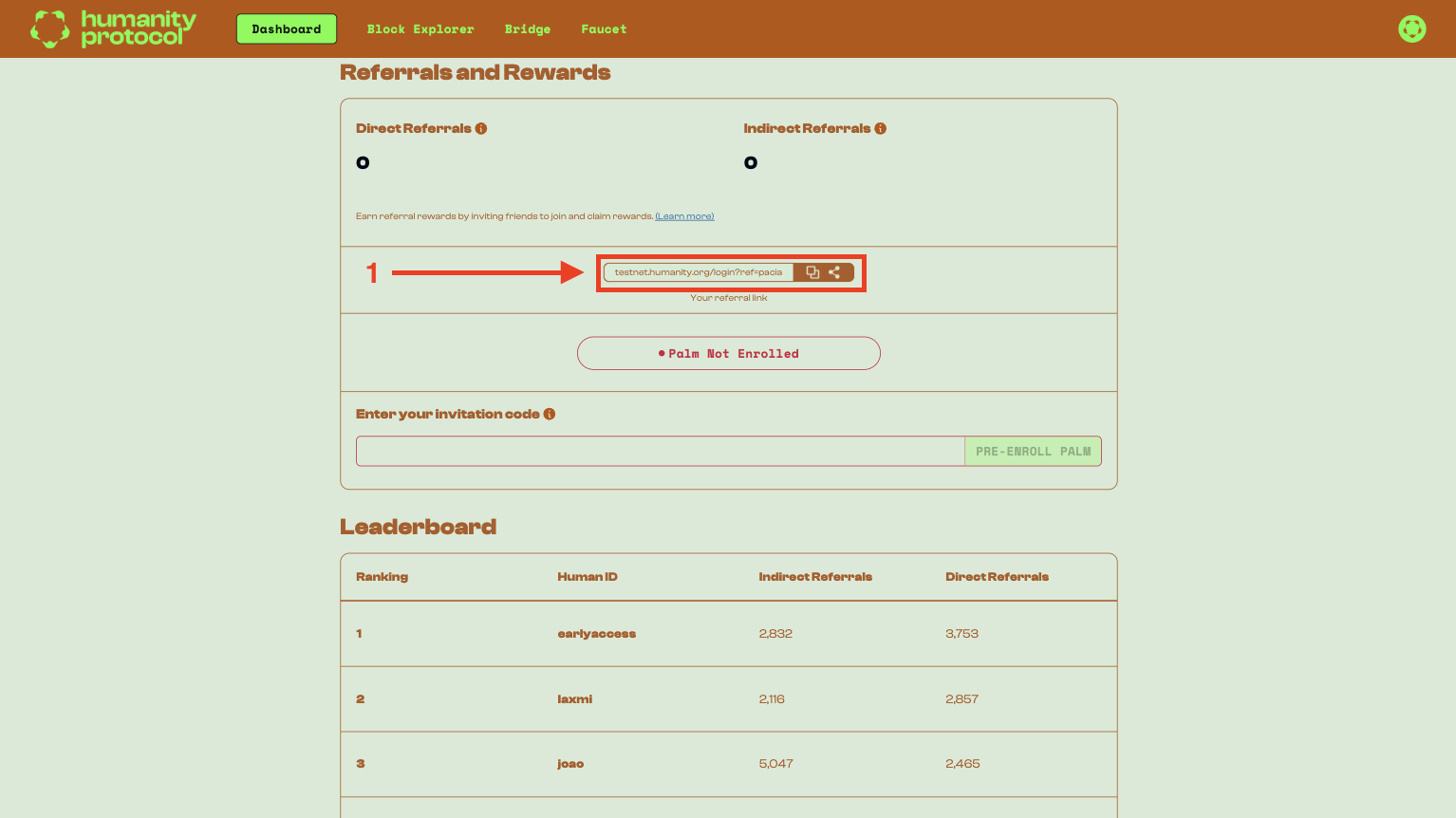Select the referral link text field
Viewport: 1456px width, 818px height.
click(698, 272)
